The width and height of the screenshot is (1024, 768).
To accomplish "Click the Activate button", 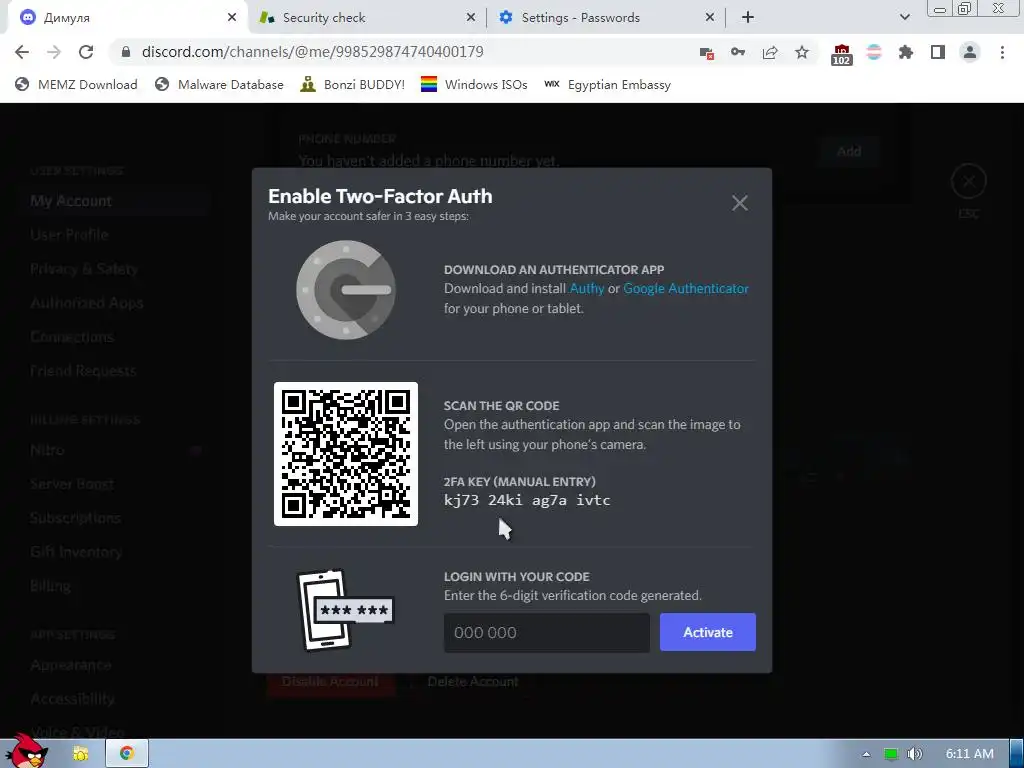I will click(x=708, y=632).
